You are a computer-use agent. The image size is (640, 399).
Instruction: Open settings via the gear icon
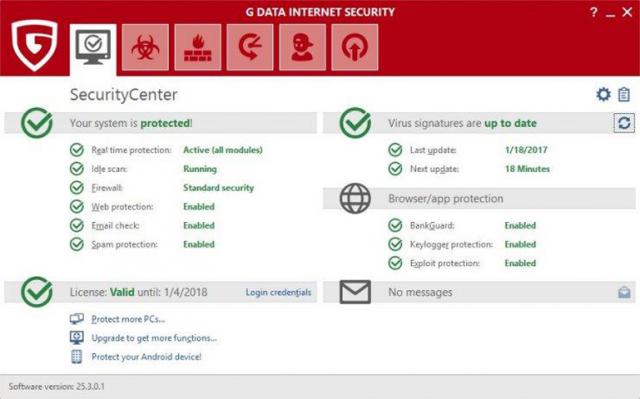603,94
